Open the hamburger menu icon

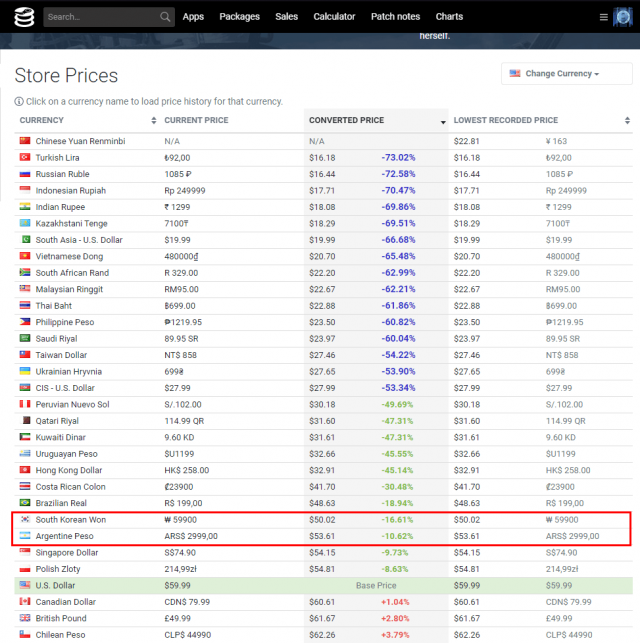[x=604, y=17]
